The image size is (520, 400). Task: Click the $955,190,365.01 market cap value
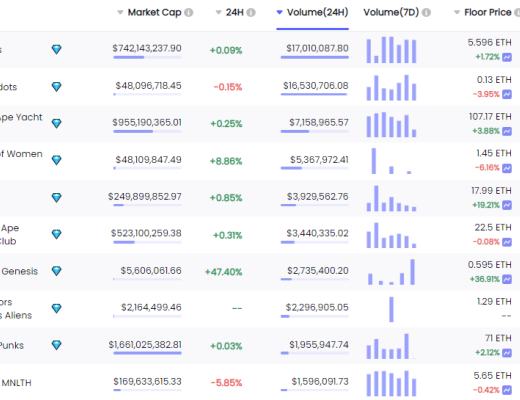click(147, 123)
